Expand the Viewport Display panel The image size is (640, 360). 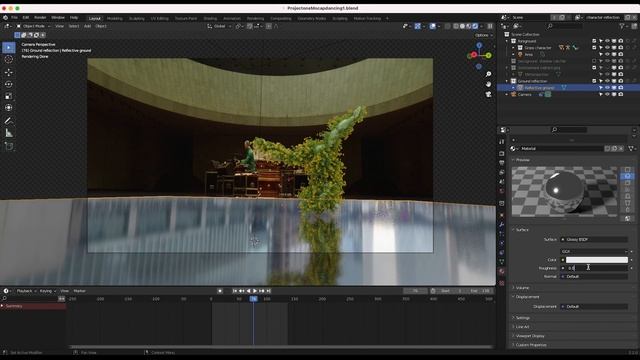tap(530, 336)
